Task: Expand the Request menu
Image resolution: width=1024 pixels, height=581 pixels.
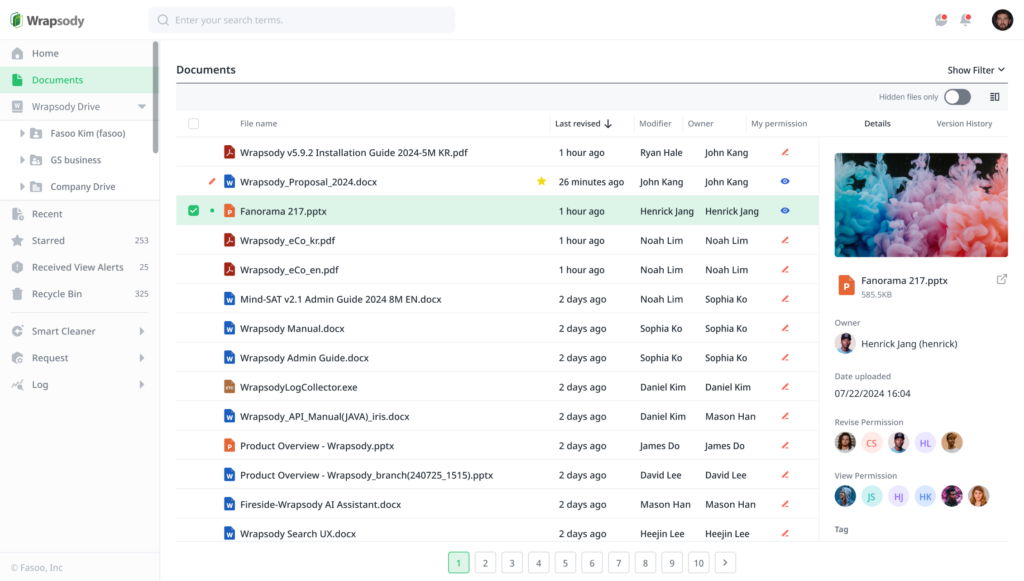Action: [142, 358]
